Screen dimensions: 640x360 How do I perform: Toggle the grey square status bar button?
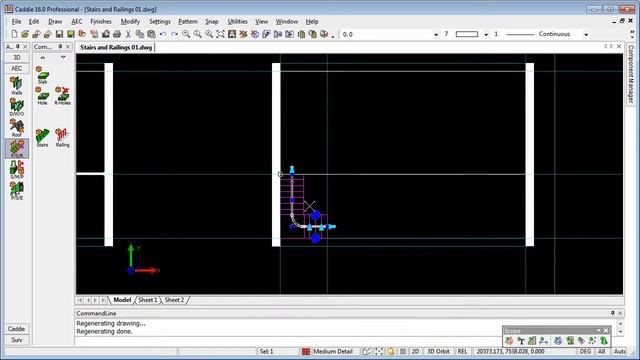pyautogui.click(x=402, y=351)
